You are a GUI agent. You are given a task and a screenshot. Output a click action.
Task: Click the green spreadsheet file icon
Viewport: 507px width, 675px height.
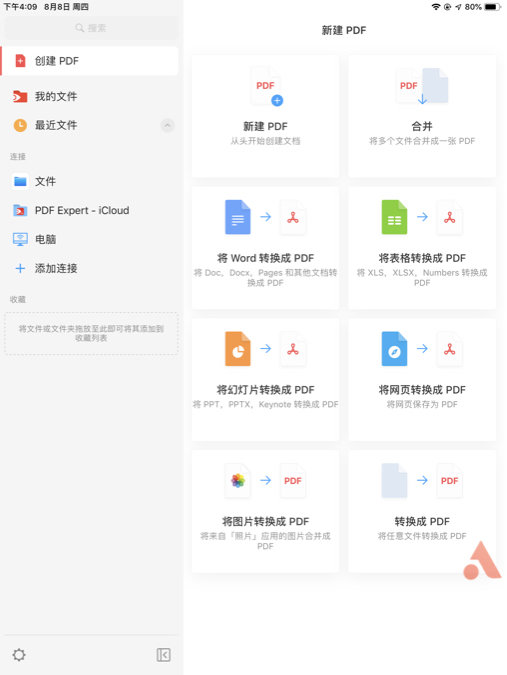[394, 217]
